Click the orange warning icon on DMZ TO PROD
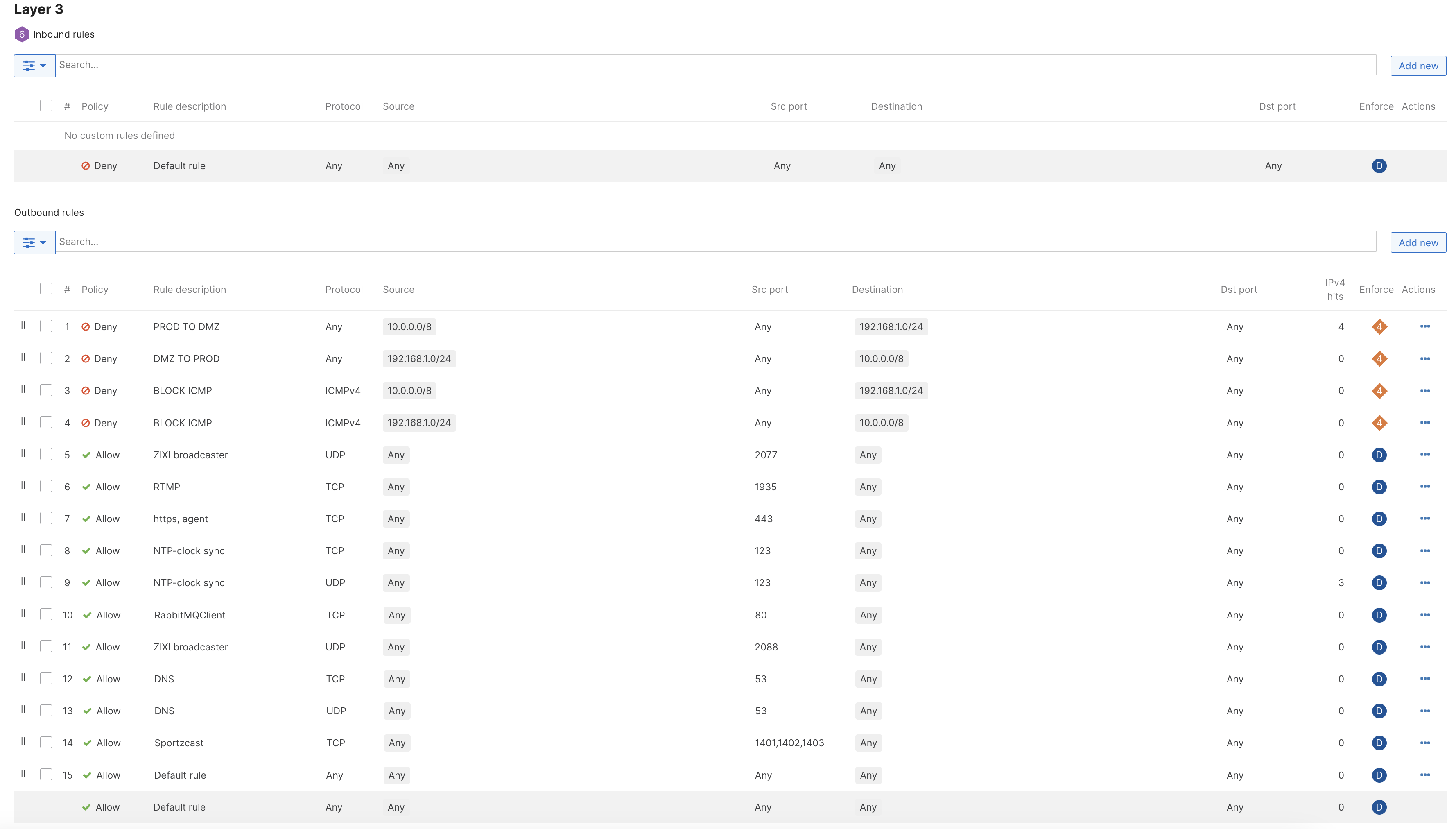The height and width of the screenshot is (829, 1456). [1380, 359]
